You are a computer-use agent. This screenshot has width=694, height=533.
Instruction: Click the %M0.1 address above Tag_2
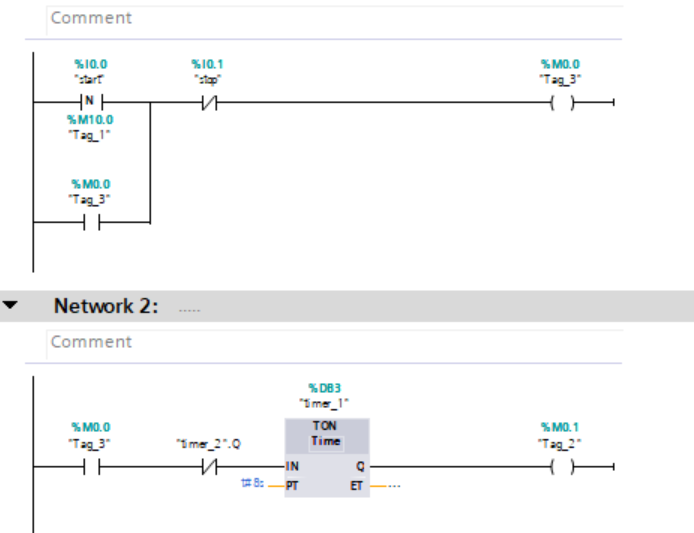(560, 427)
